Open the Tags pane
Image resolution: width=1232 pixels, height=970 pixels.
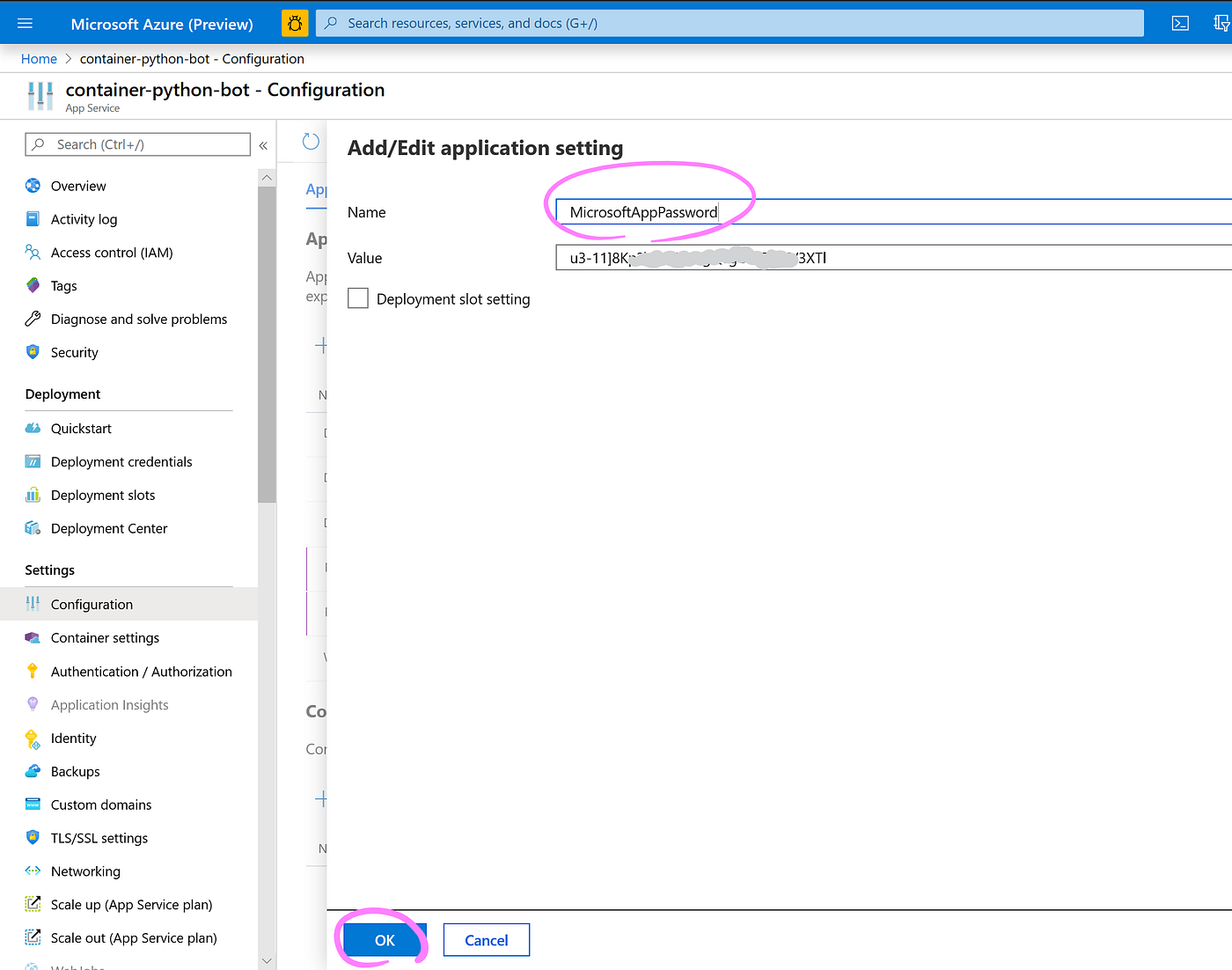62,285
